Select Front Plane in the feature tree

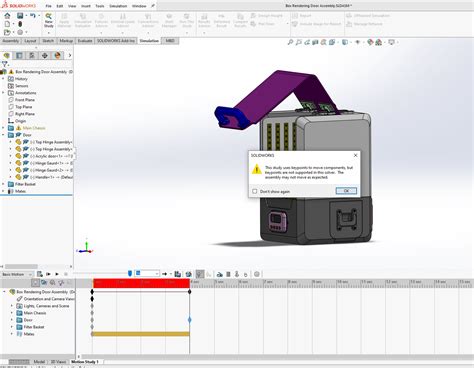pos(25,100)
